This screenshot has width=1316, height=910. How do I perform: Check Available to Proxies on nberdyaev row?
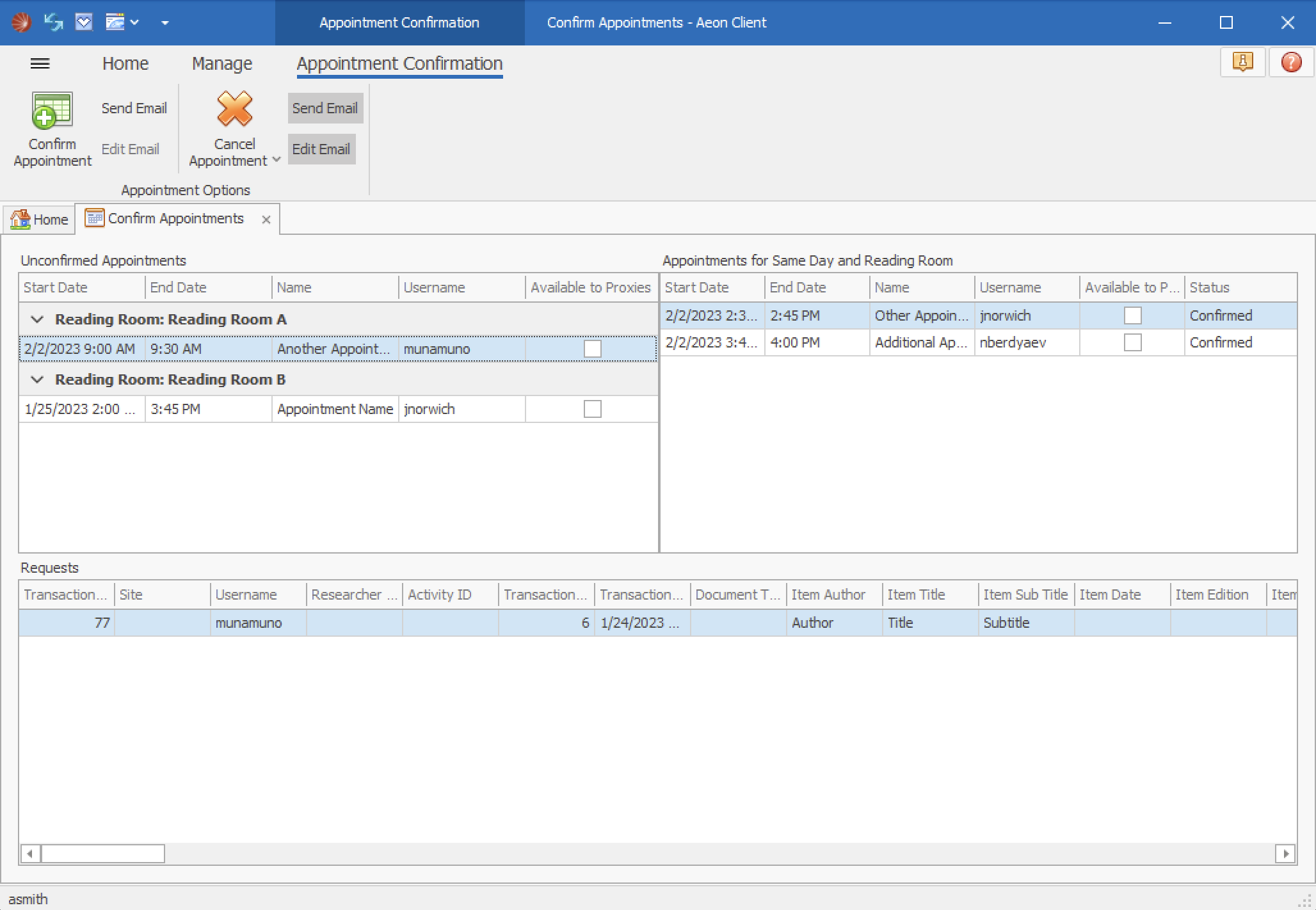click(x=1132, y=343)
